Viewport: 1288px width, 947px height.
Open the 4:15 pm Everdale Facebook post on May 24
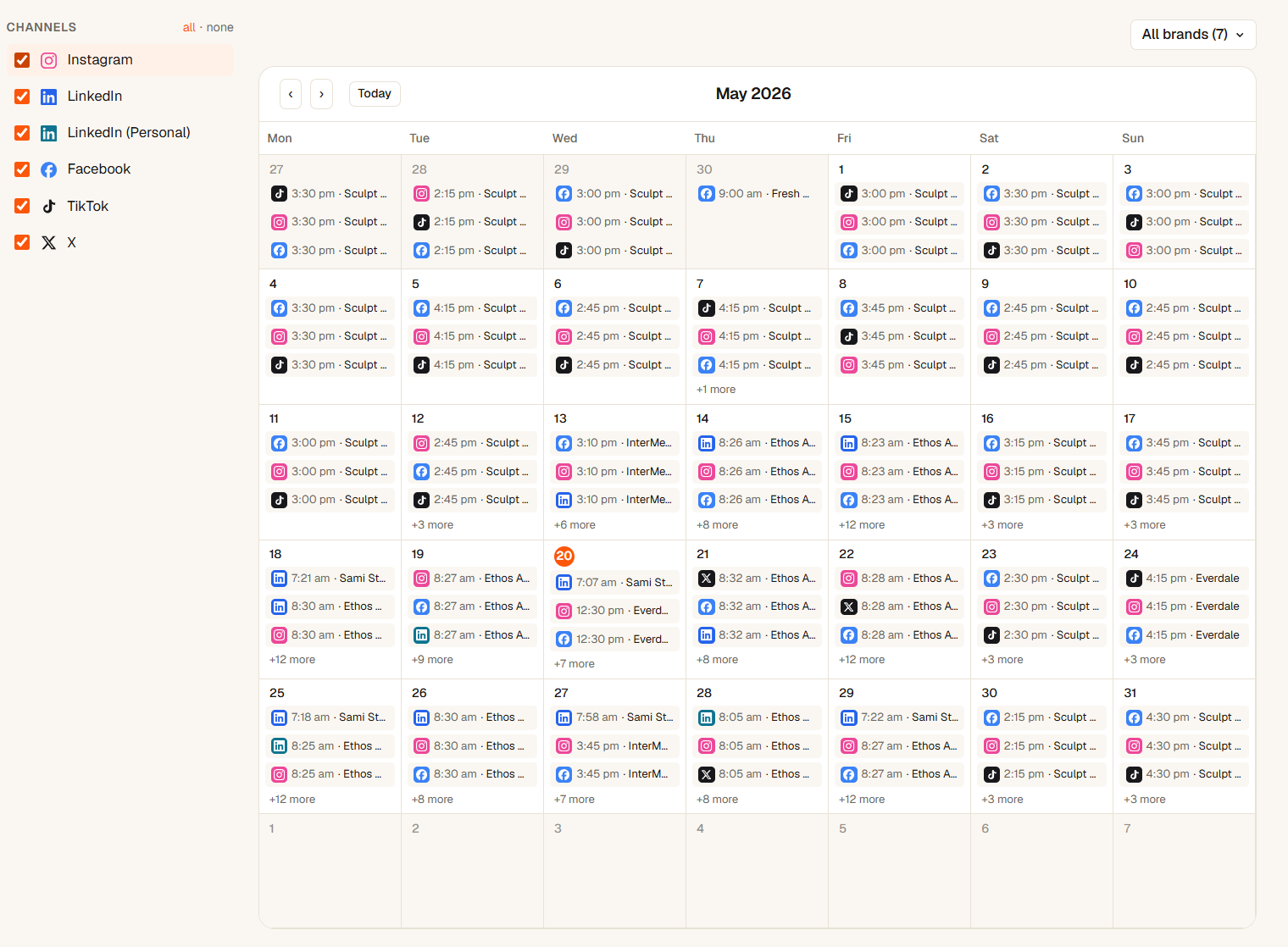coord(1185,635)
